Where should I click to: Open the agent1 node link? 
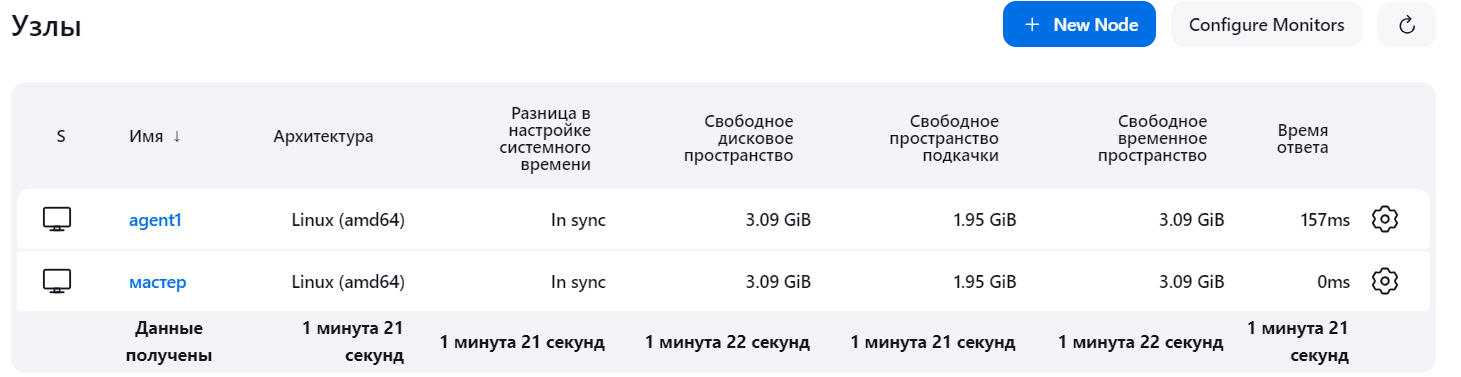(x=155, y=220)
